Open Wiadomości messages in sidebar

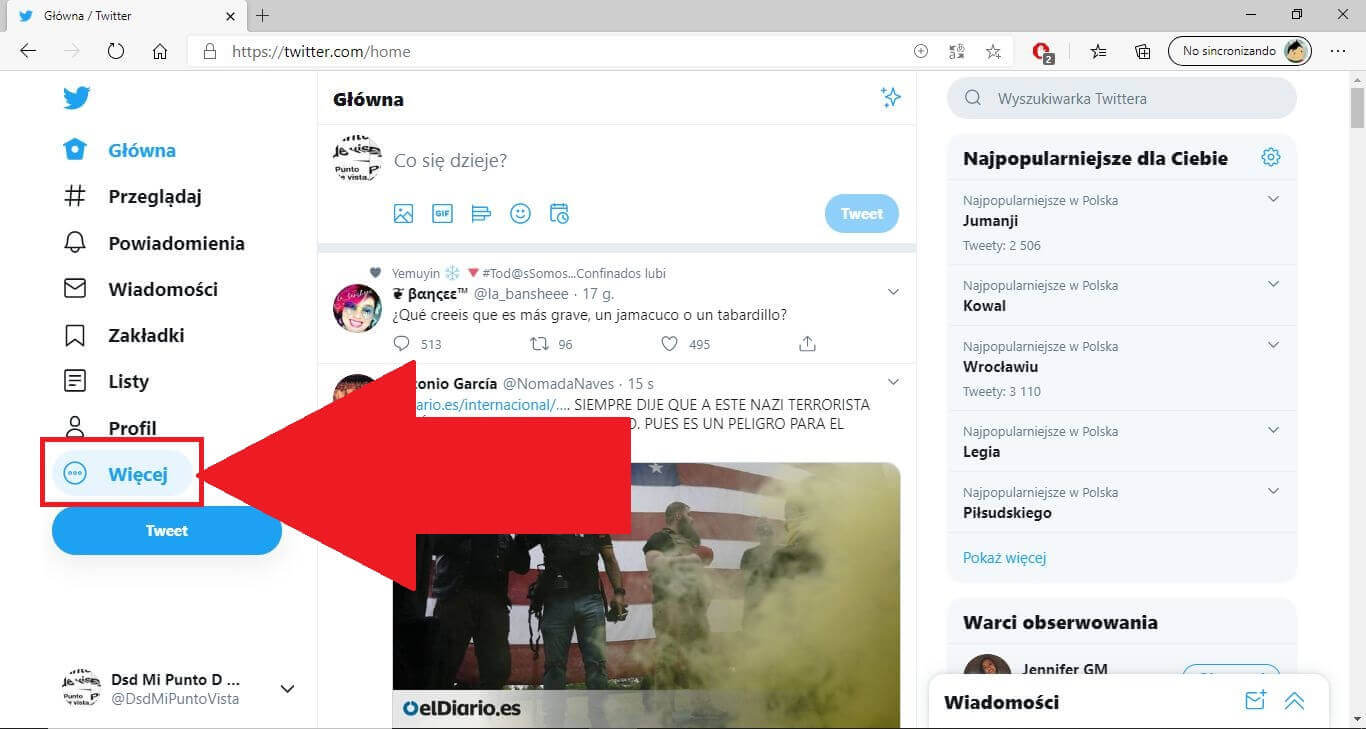pos(141,289)
